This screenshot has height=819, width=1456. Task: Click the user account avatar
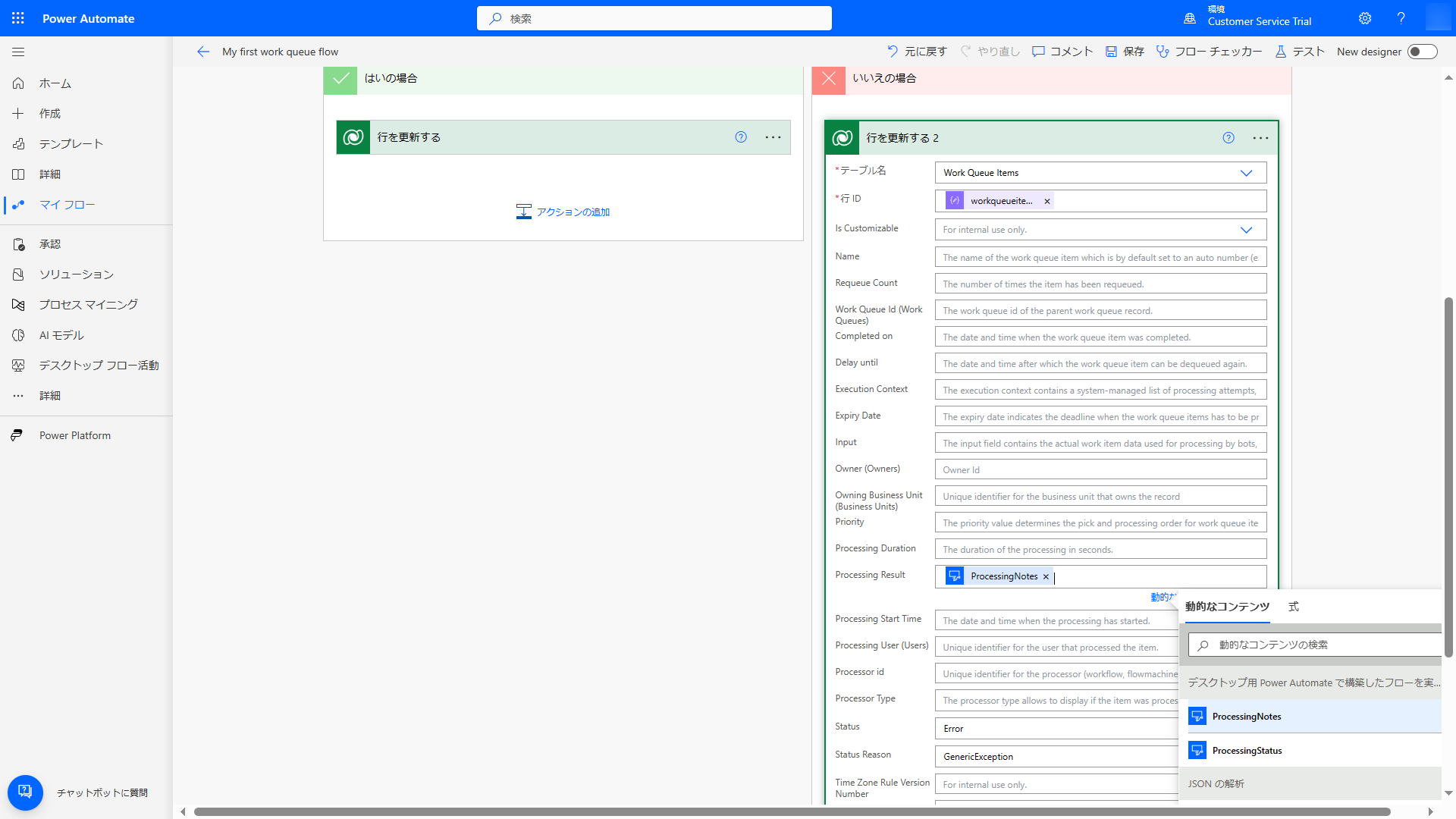[1438, 17]
